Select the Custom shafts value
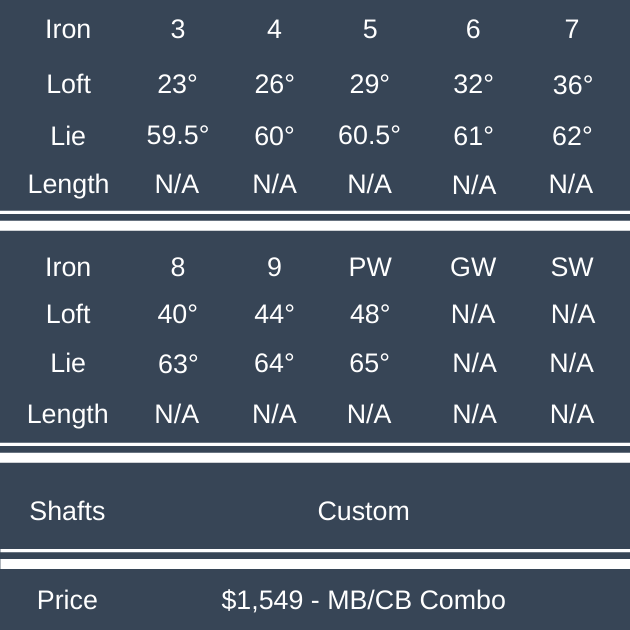The width and height of the screenshot is (630, 630). (363, 511)
